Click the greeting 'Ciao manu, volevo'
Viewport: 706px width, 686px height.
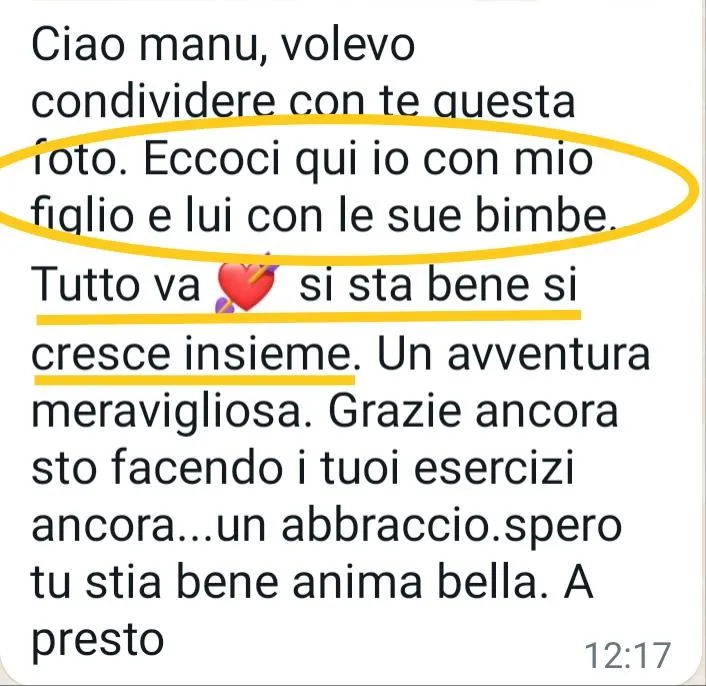point(223,45)
